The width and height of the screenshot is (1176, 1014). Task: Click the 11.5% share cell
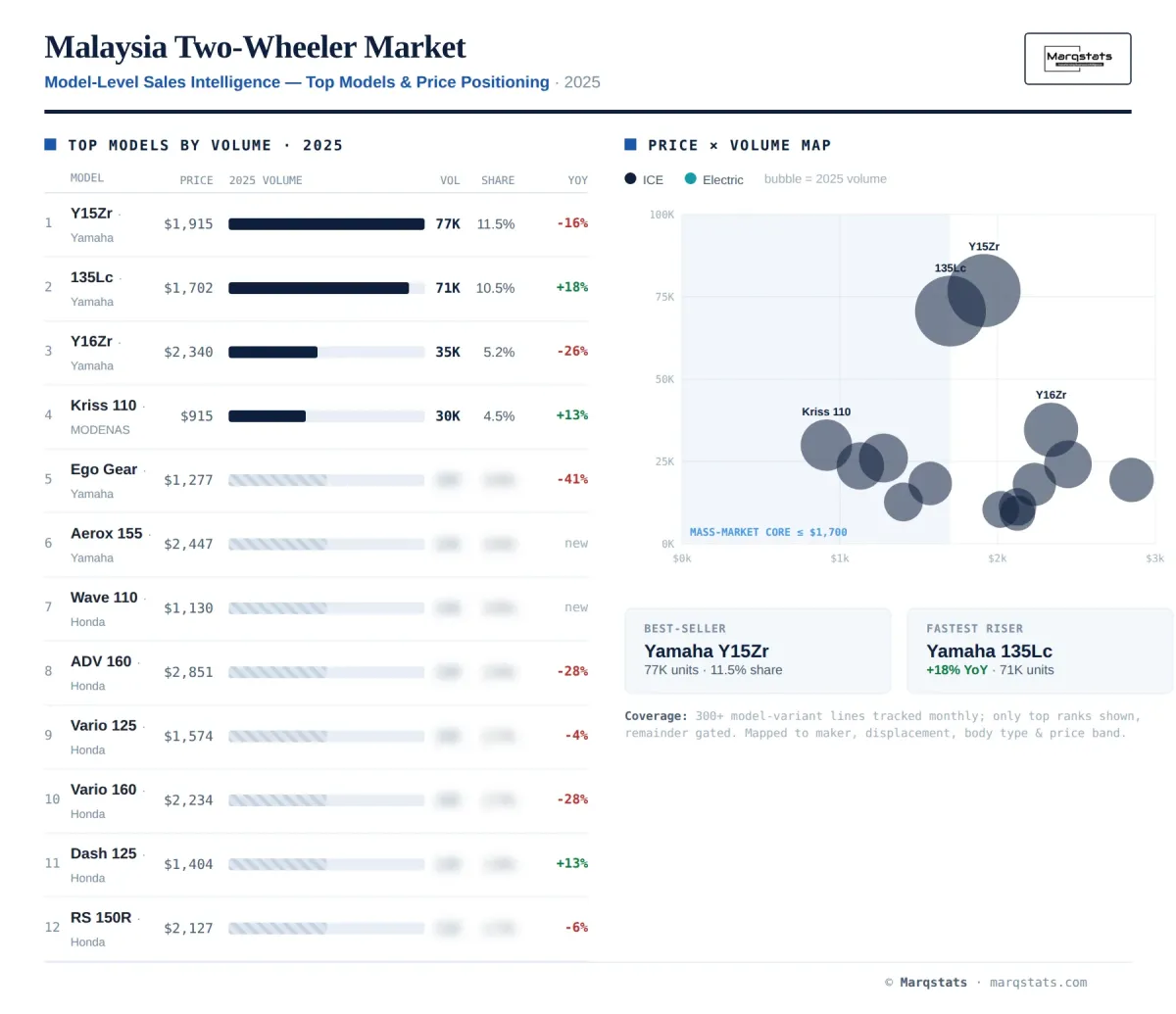click(496, 224)
